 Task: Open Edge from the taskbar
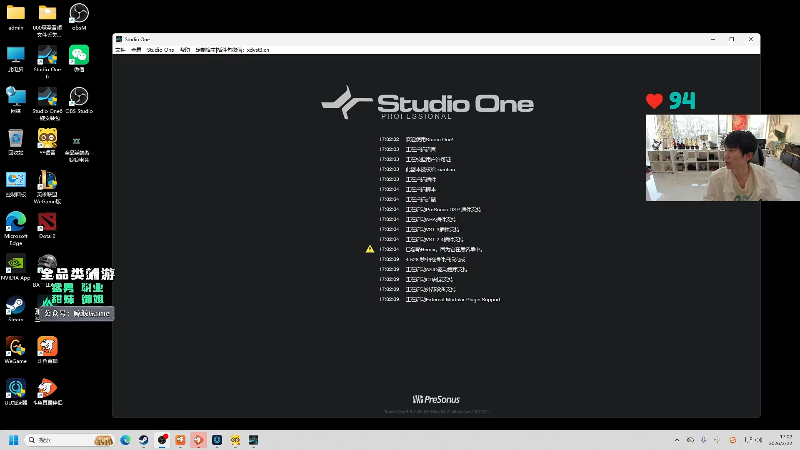click(125, 440)
